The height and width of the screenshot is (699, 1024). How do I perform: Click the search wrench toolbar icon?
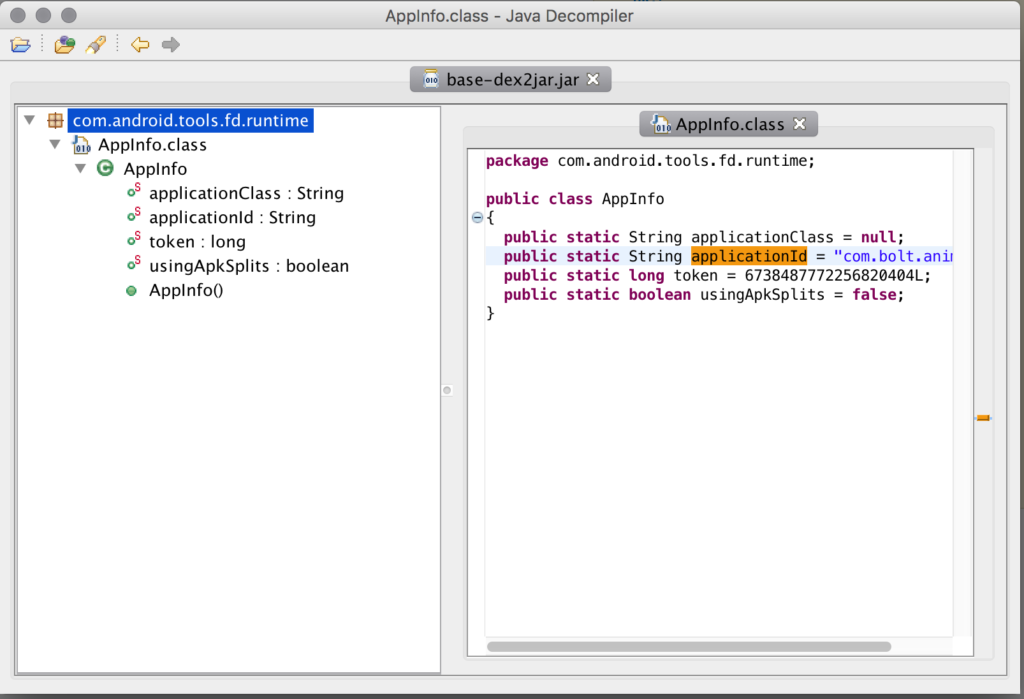(x=95, y=44)
